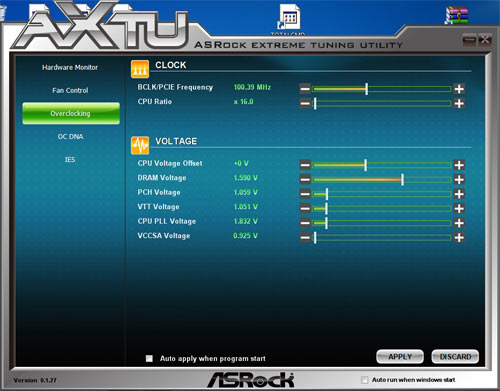Lower CPU Voltage Offset using minus
Viewport: 500px width, 391px height.
tap(305, 165)
